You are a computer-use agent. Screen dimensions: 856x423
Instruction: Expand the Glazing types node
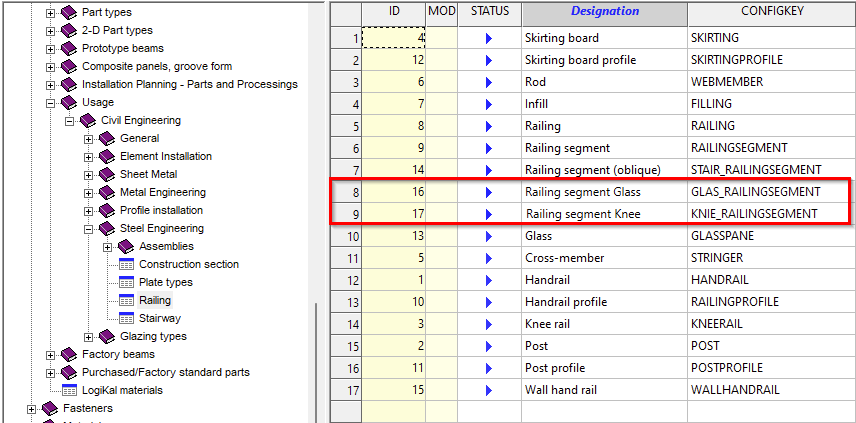click(88, 337)
